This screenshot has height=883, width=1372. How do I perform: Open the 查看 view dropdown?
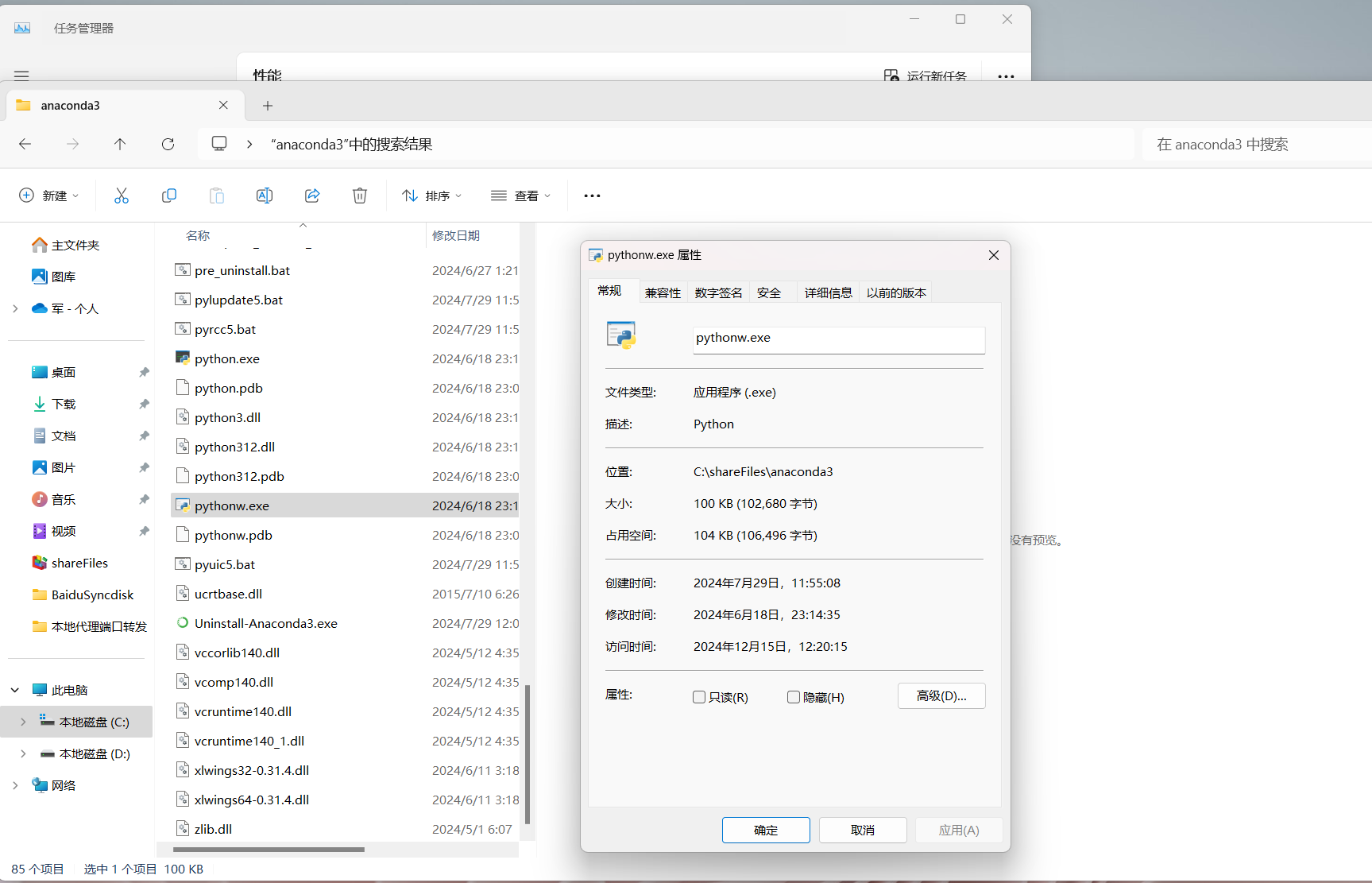[520, 195]
